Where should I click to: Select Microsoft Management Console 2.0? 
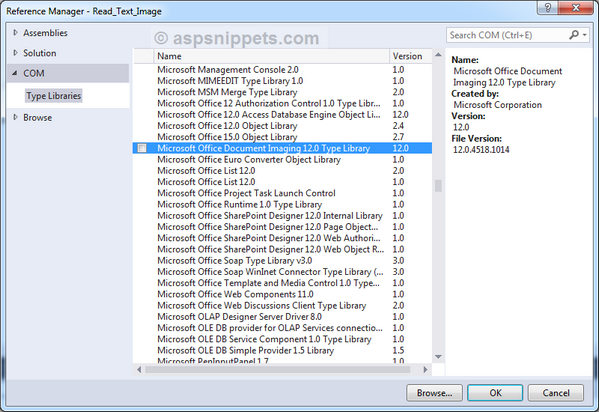(282, 70)
